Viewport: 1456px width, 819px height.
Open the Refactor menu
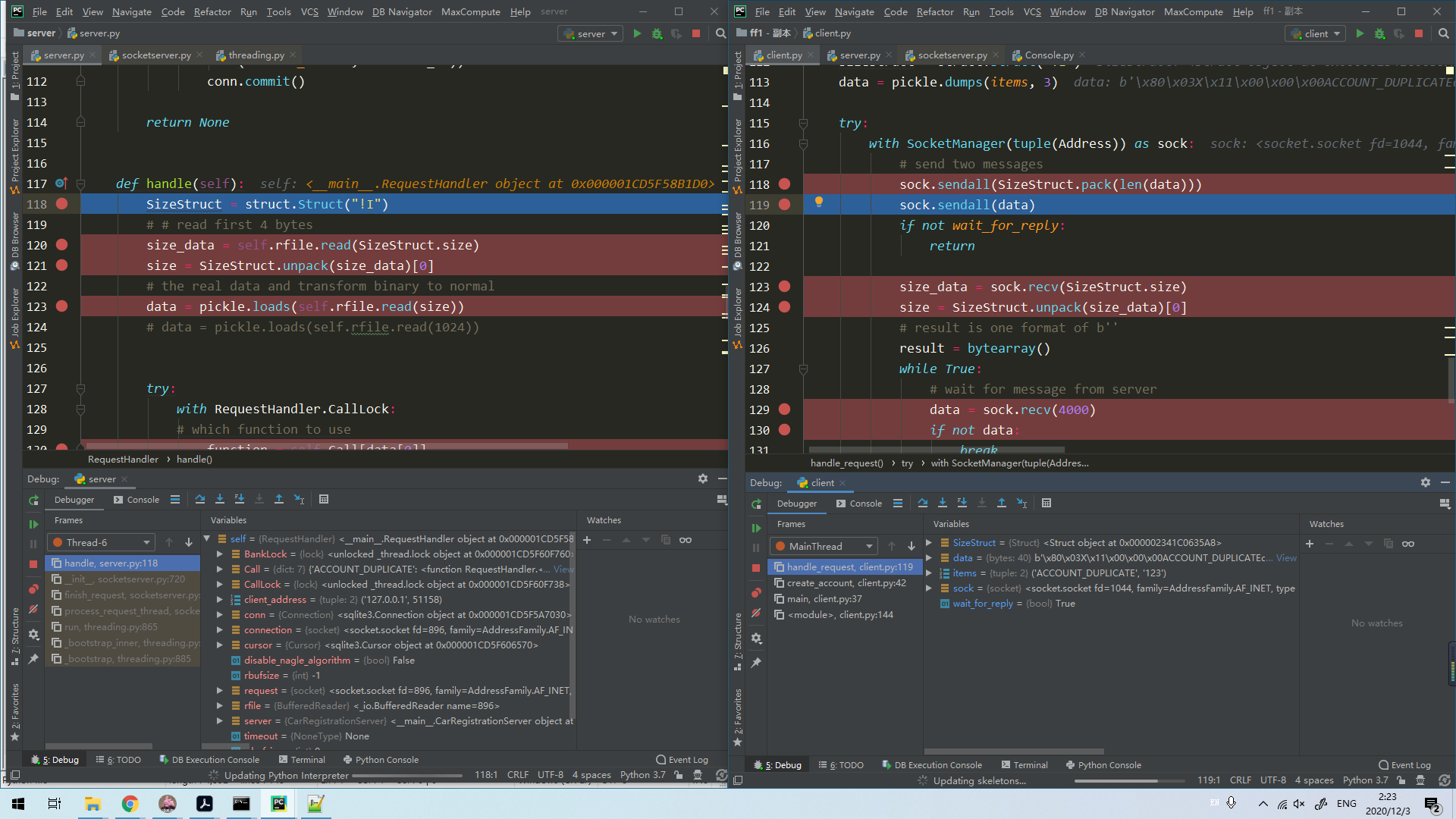coord(212,11)
